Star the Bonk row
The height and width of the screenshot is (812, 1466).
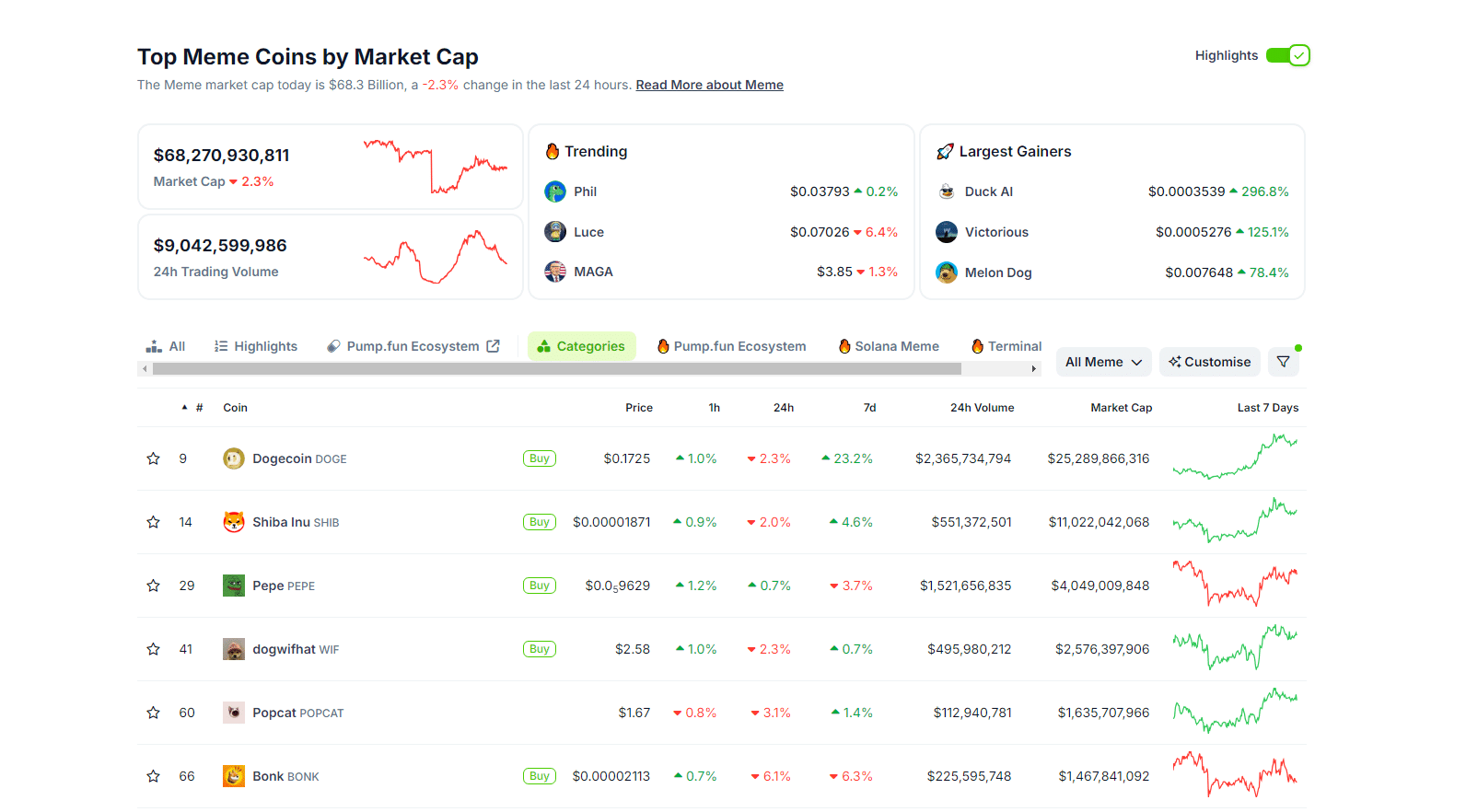(x=154, y=776)
